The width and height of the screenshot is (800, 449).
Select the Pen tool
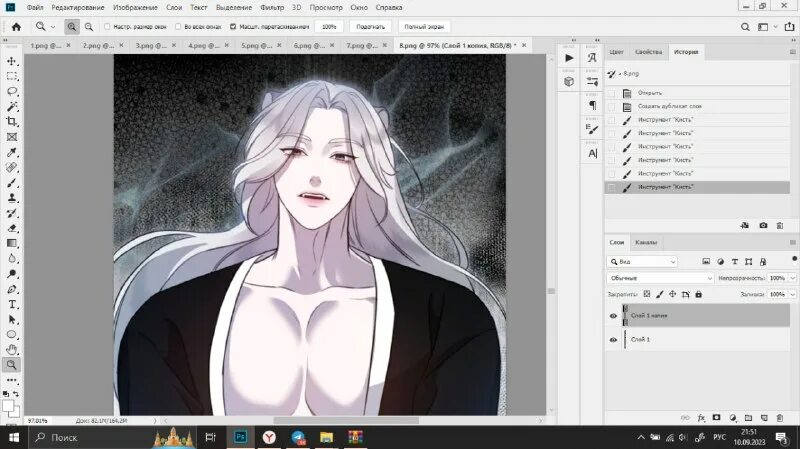12,289
